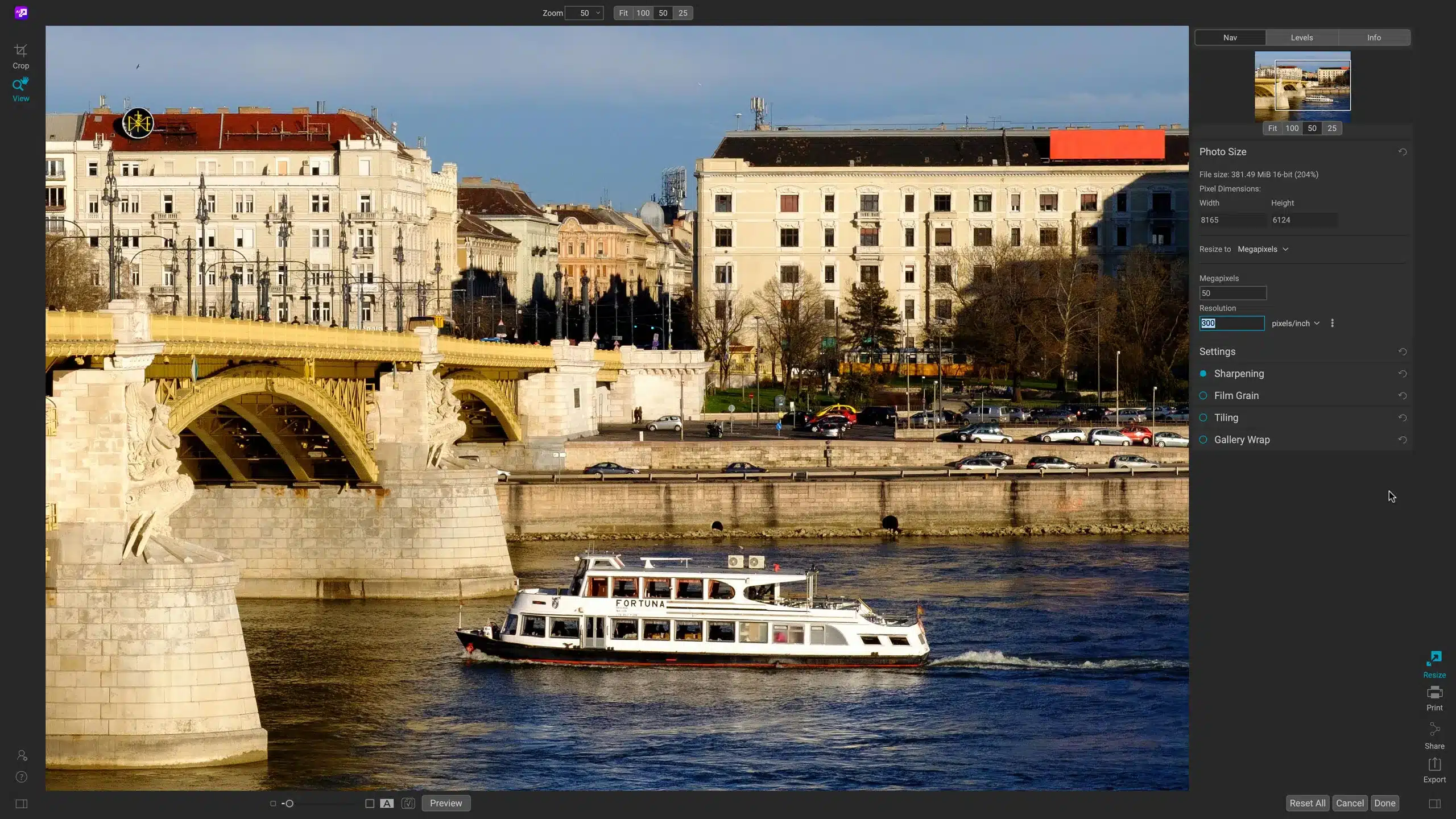Select the Crop tool
This screenshot has height=819, width=1456.
pos(20,56)
